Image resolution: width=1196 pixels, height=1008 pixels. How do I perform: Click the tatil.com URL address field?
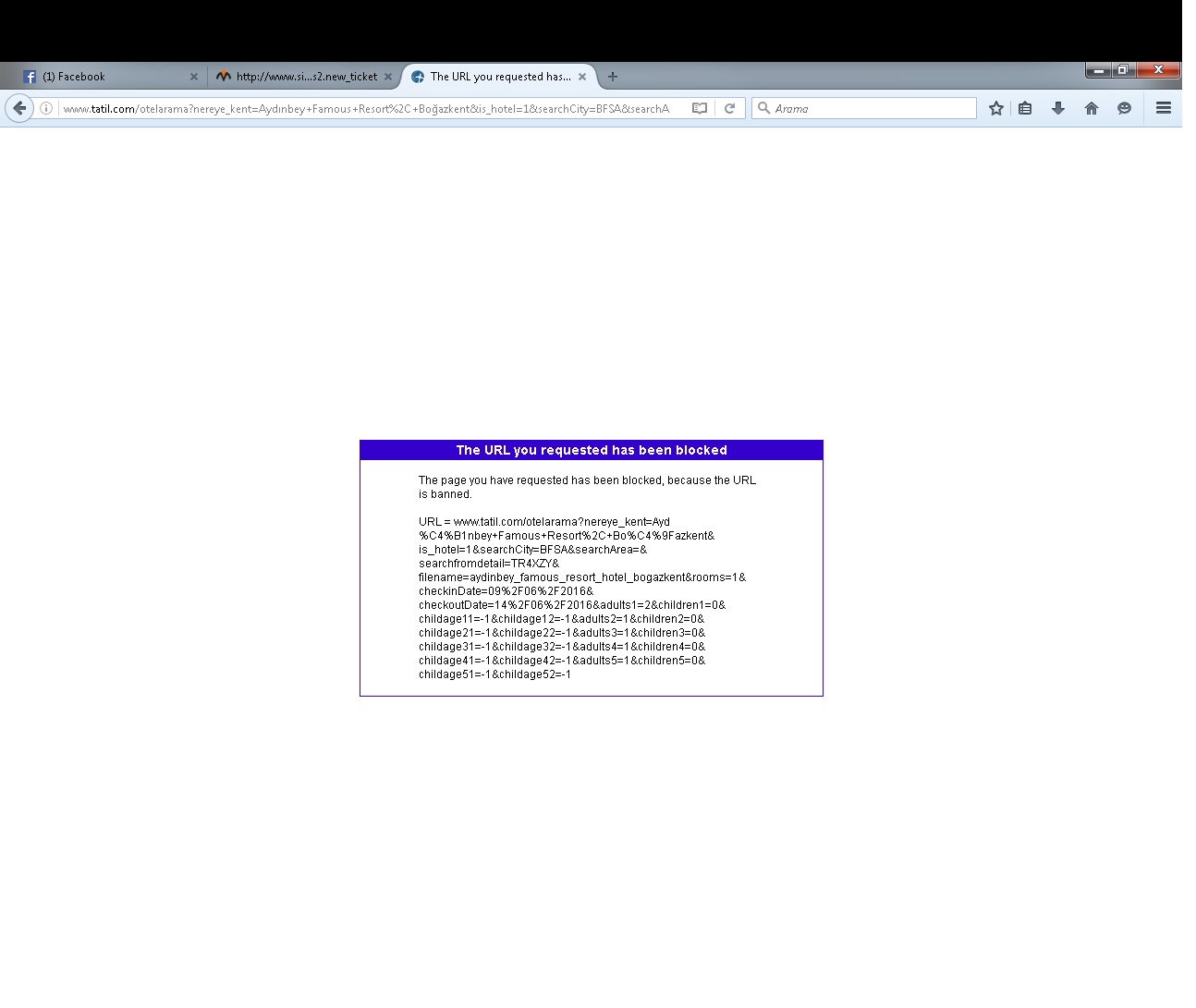click(370, 108)
